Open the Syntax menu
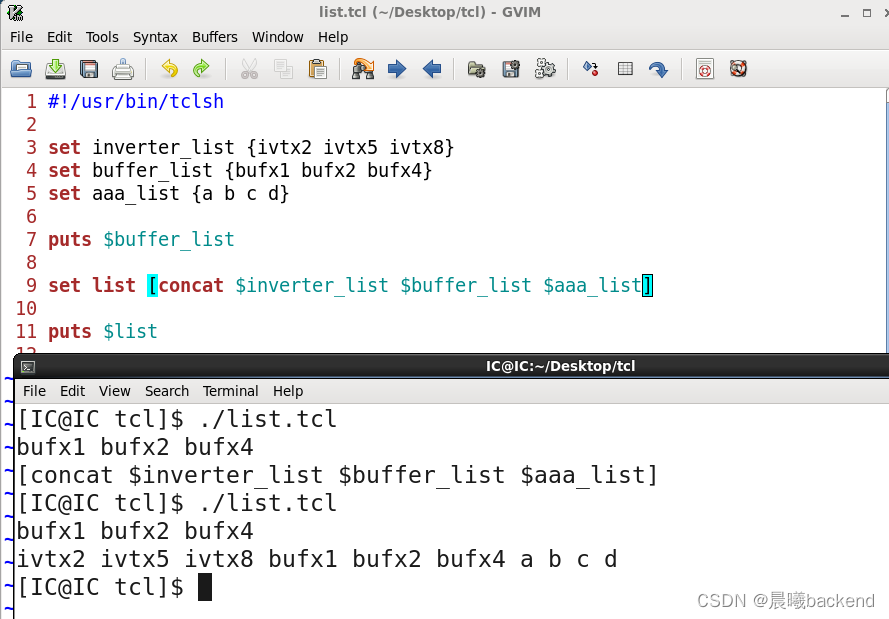The height and width of the screenshot is (619, 889). tap(155, 37)
